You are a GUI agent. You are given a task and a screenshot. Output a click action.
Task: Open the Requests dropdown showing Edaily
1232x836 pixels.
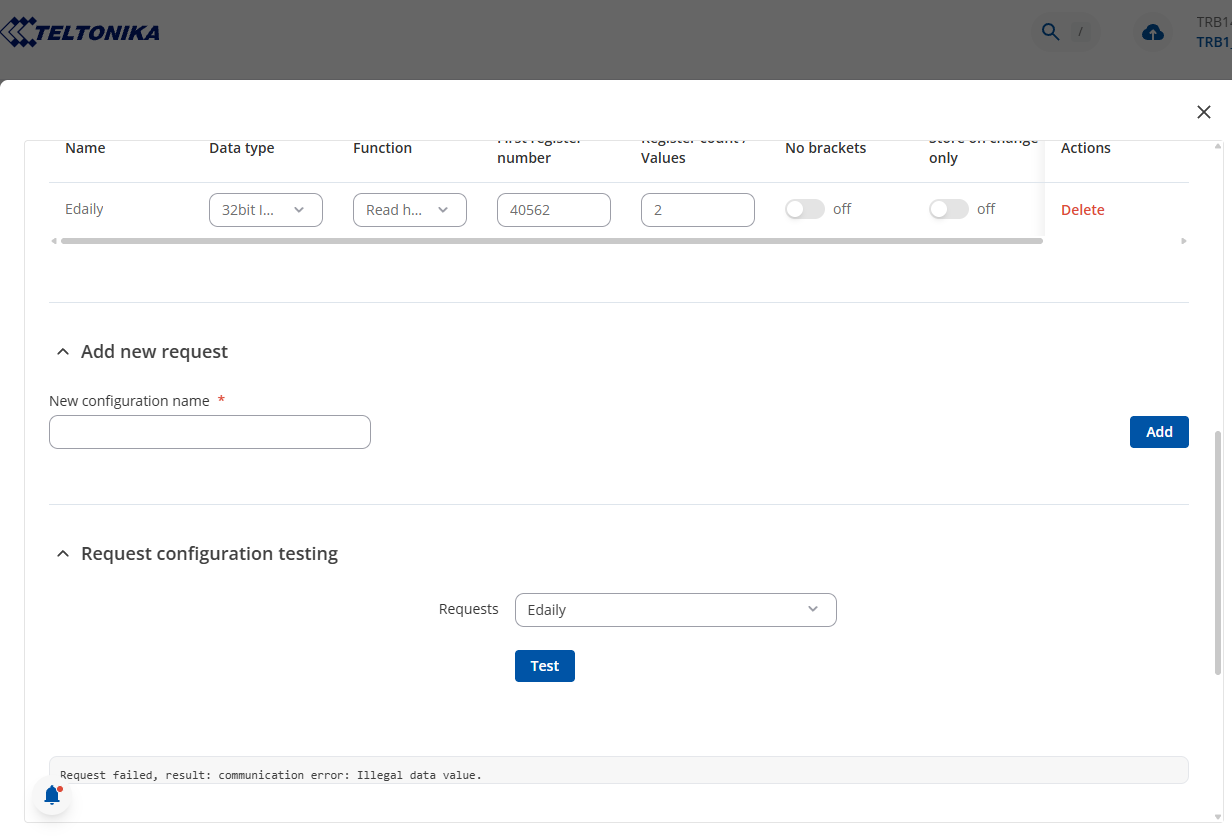[675, 610]
